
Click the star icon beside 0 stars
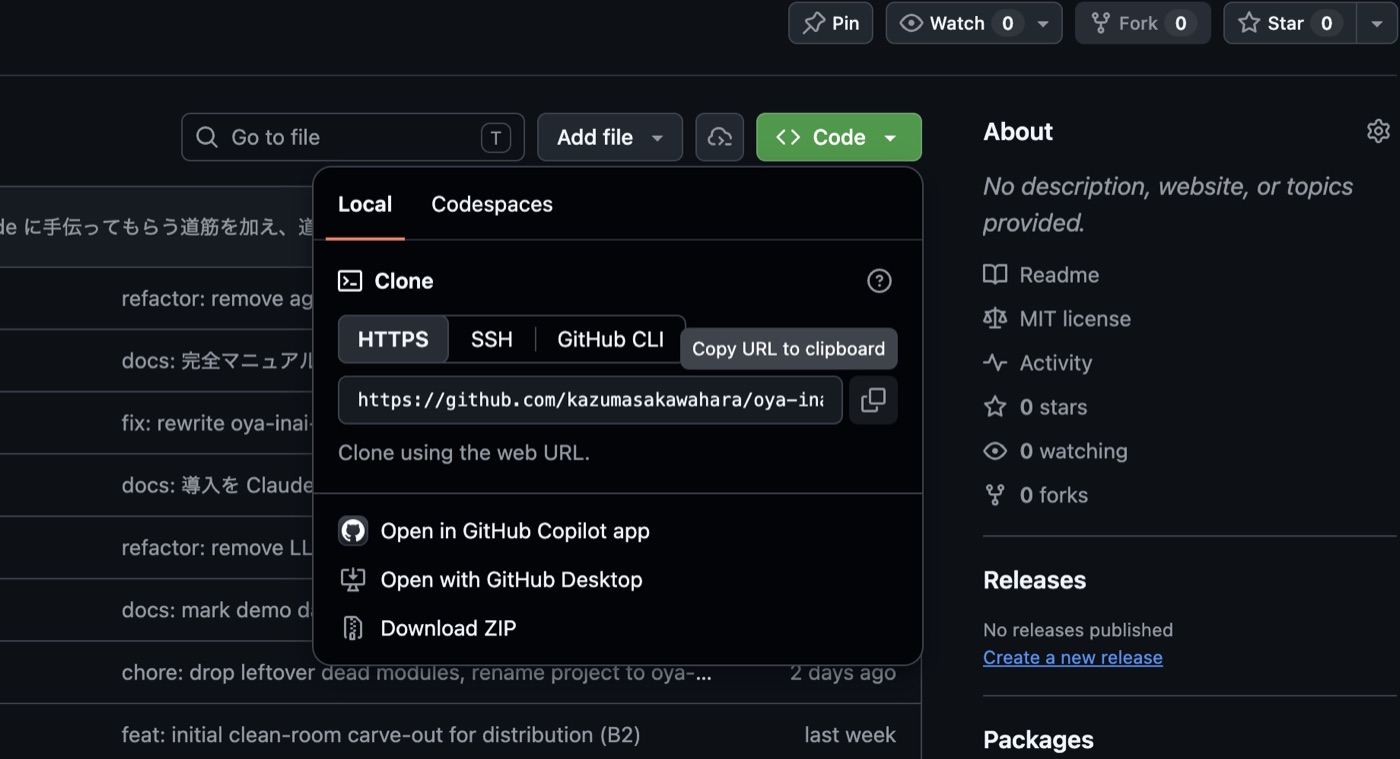pos(995,407)
